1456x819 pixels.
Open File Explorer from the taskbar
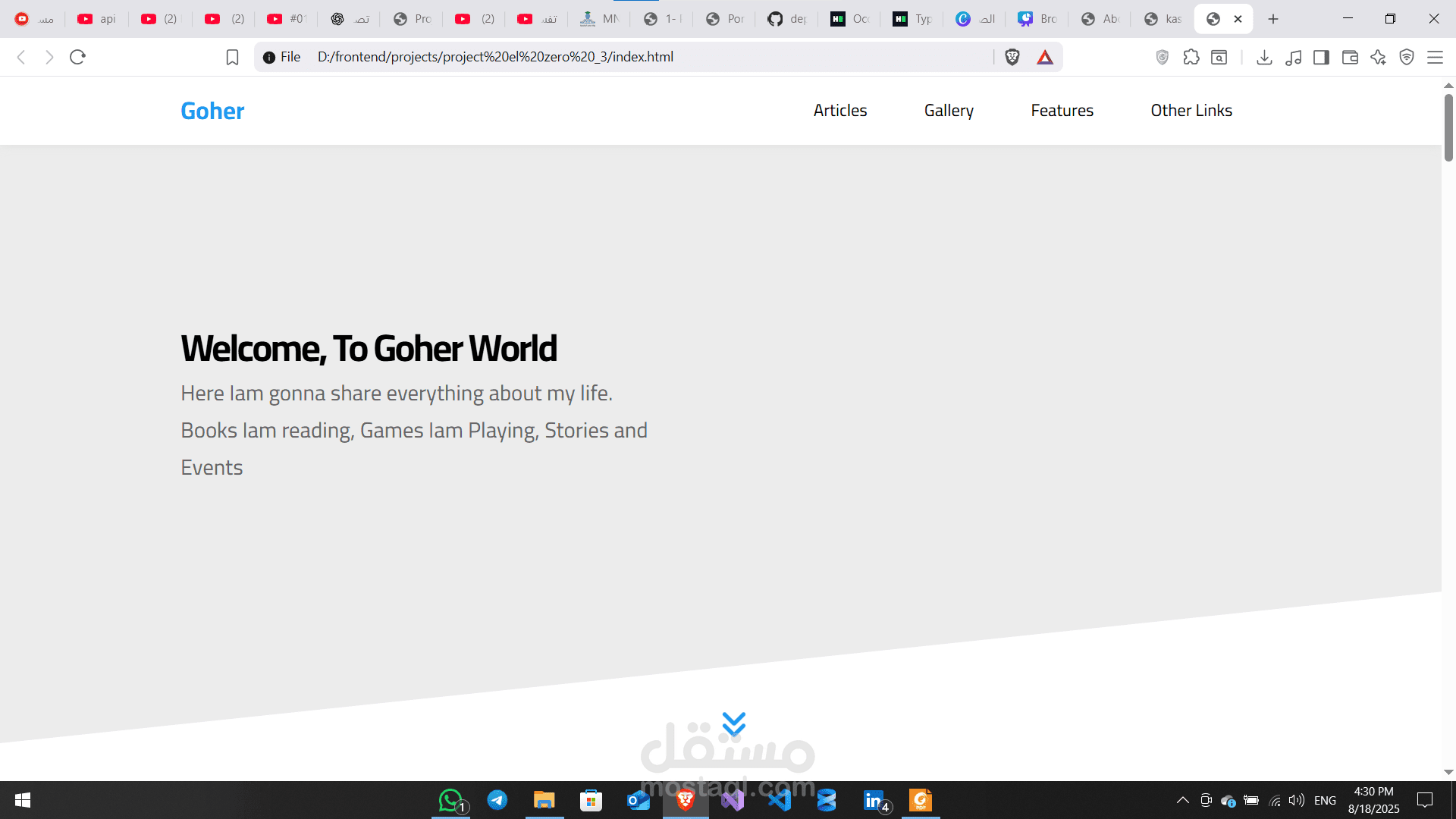(x=544, y=800)
